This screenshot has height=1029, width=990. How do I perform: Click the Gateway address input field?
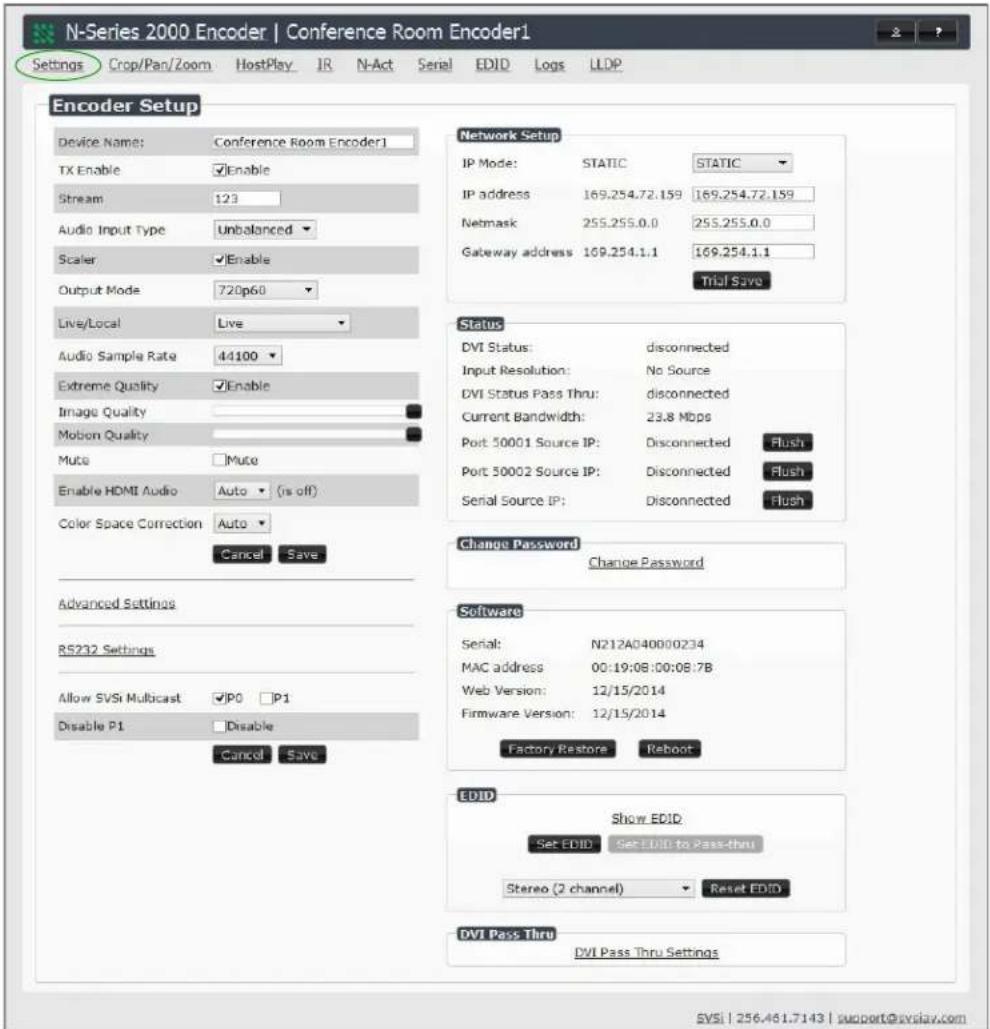pyautogui.click(x=753, y=252)
